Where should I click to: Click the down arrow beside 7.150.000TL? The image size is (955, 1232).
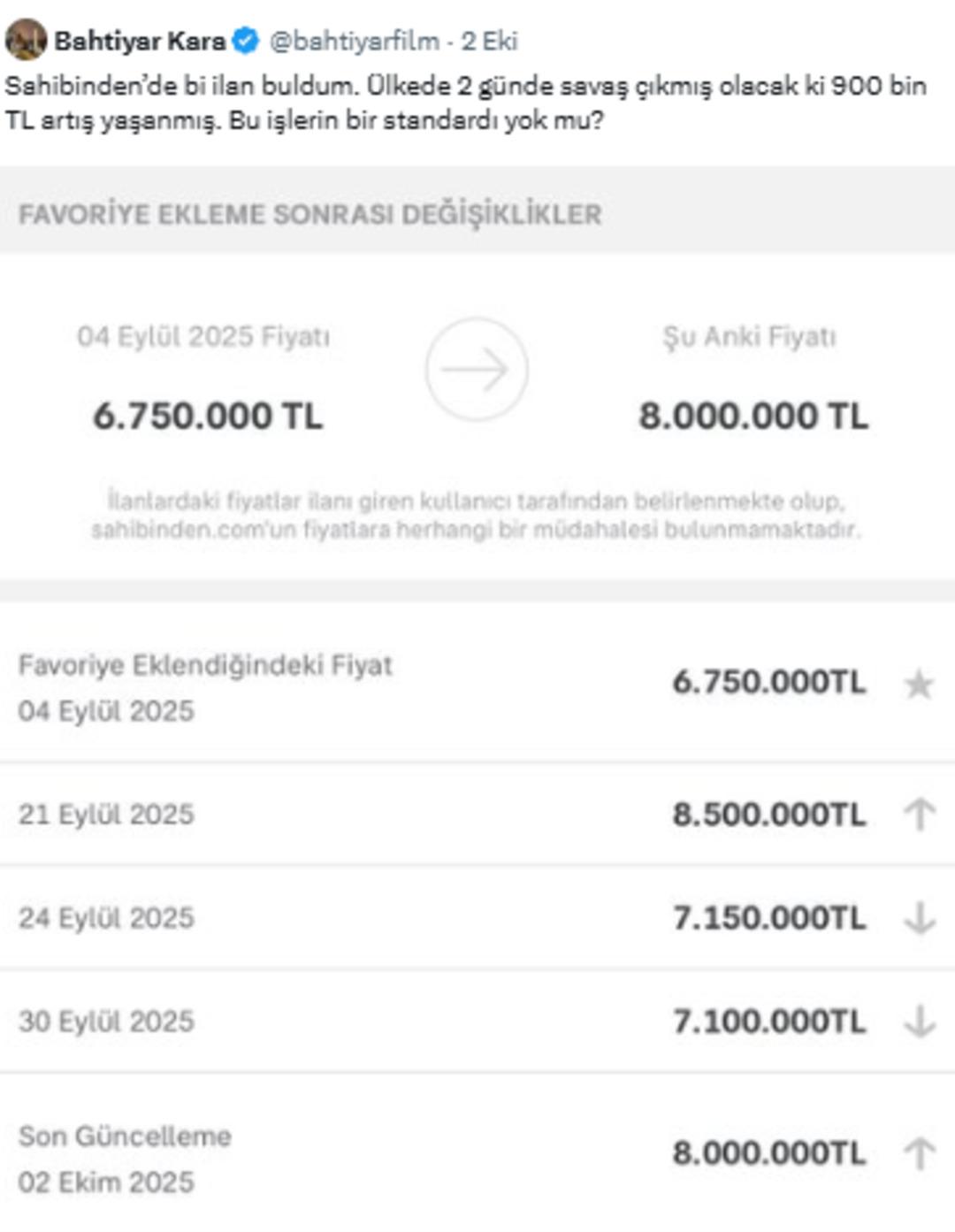coord(919,917)
